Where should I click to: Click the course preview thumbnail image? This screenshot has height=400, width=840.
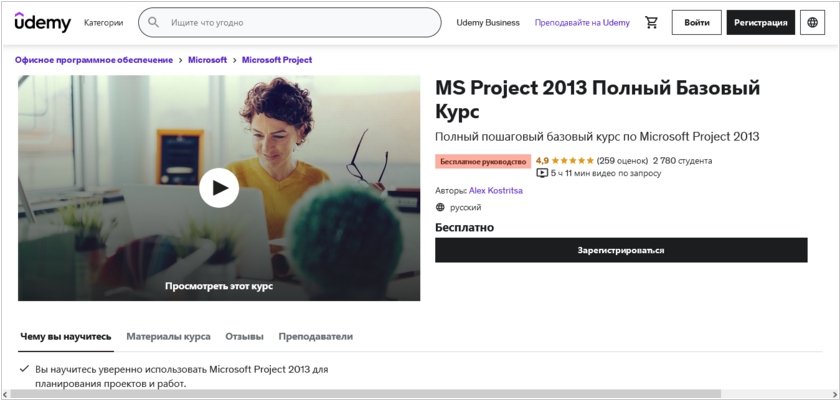219,188
